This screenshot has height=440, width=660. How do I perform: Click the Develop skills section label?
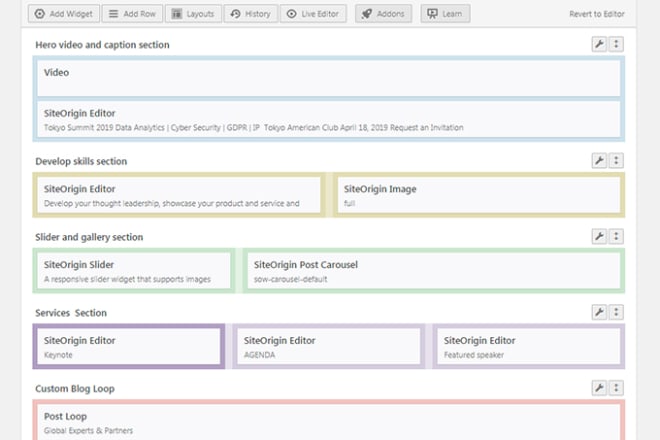[x=81, y=161]
